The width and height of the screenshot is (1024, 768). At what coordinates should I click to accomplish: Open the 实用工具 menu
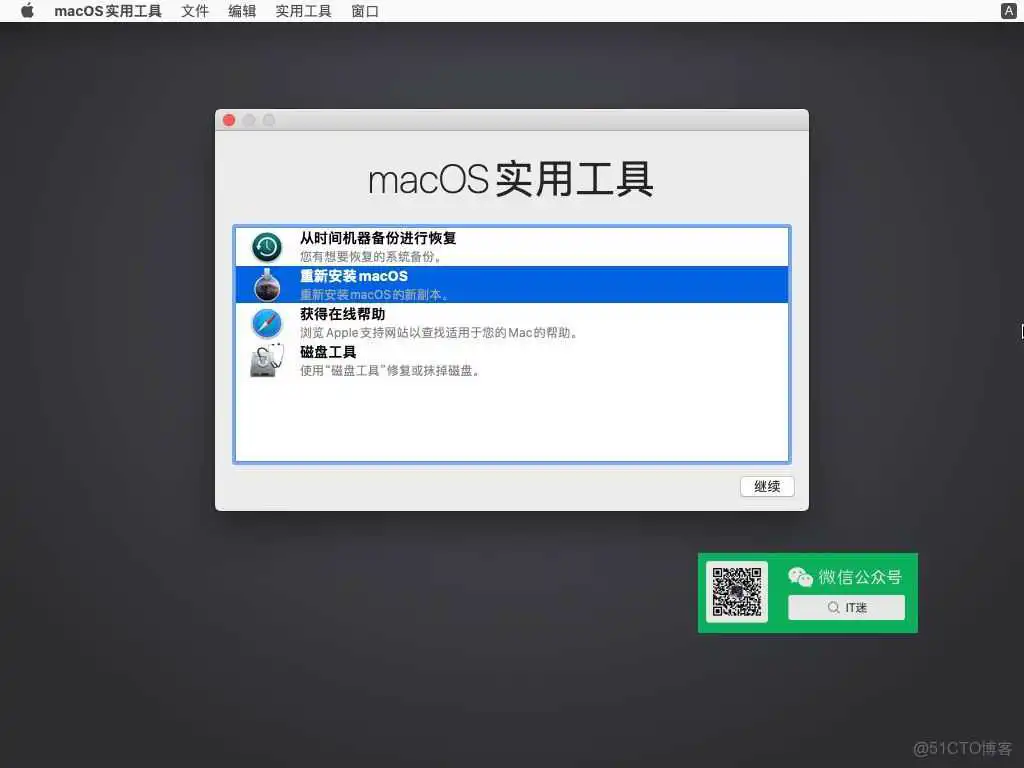pos(302,11)
